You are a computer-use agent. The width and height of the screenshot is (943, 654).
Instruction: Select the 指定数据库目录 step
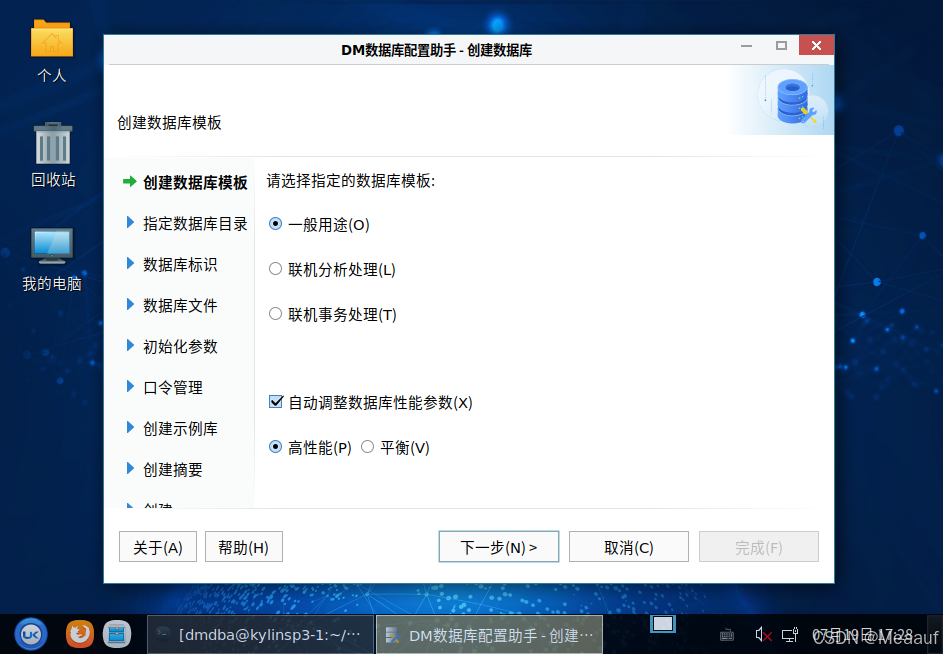195,224
